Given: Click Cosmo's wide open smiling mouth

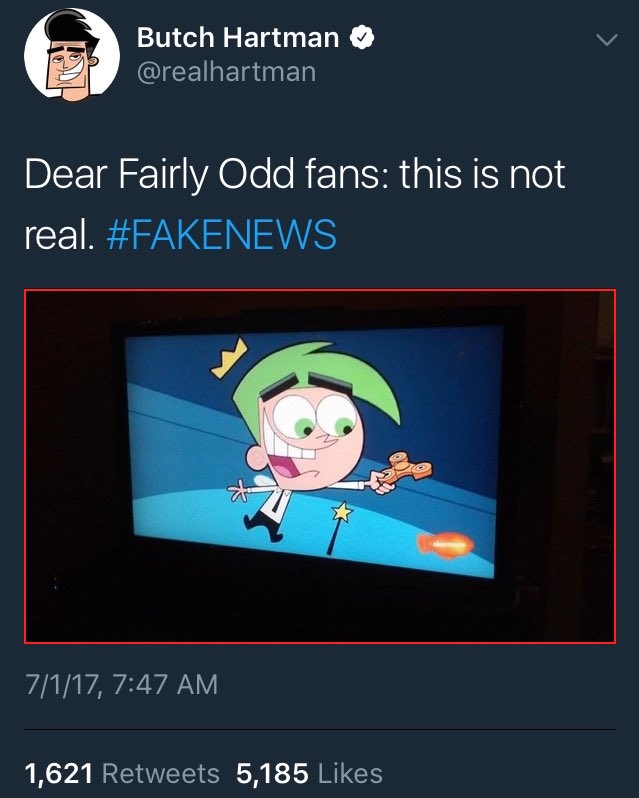Looking at the screenshot, I should pos(288,462).
